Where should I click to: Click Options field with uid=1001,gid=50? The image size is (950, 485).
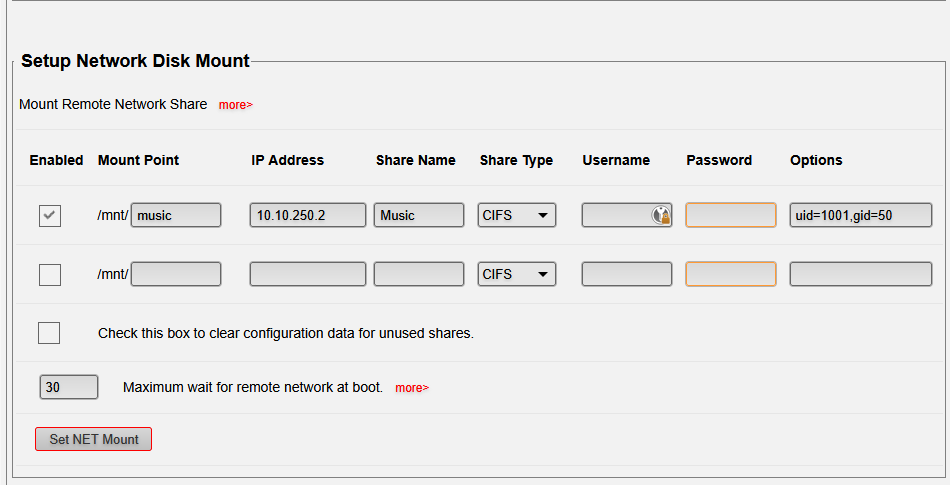[861, 215]
